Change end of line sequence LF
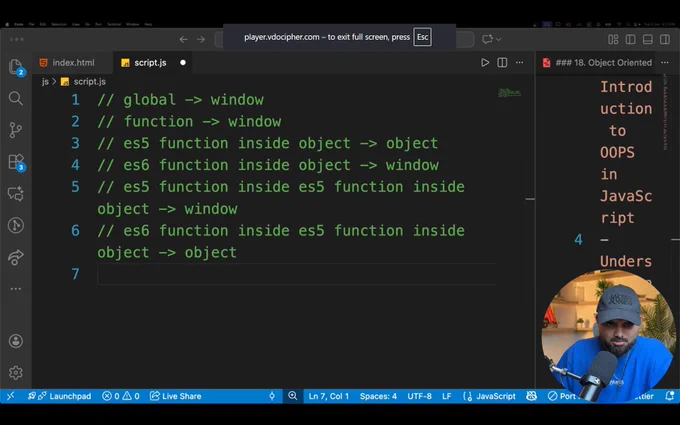The image size is (680, 425). click(447, 396)
